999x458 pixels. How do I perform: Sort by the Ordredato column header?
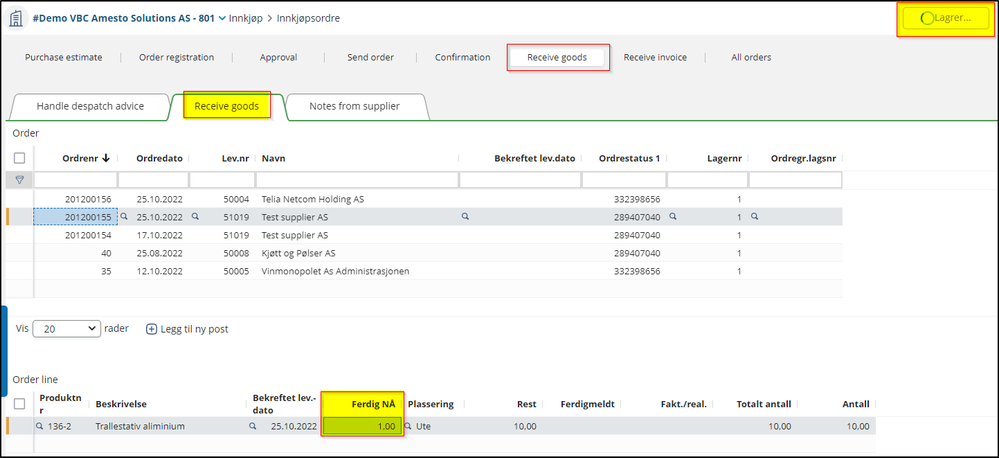[159, 159]
